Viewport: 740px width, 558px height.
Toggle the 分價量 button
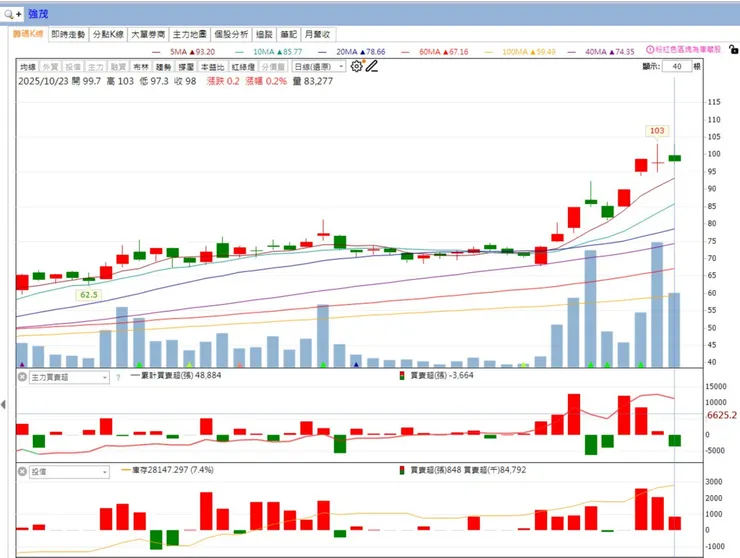pyautogui.click(x=273, y=67)
